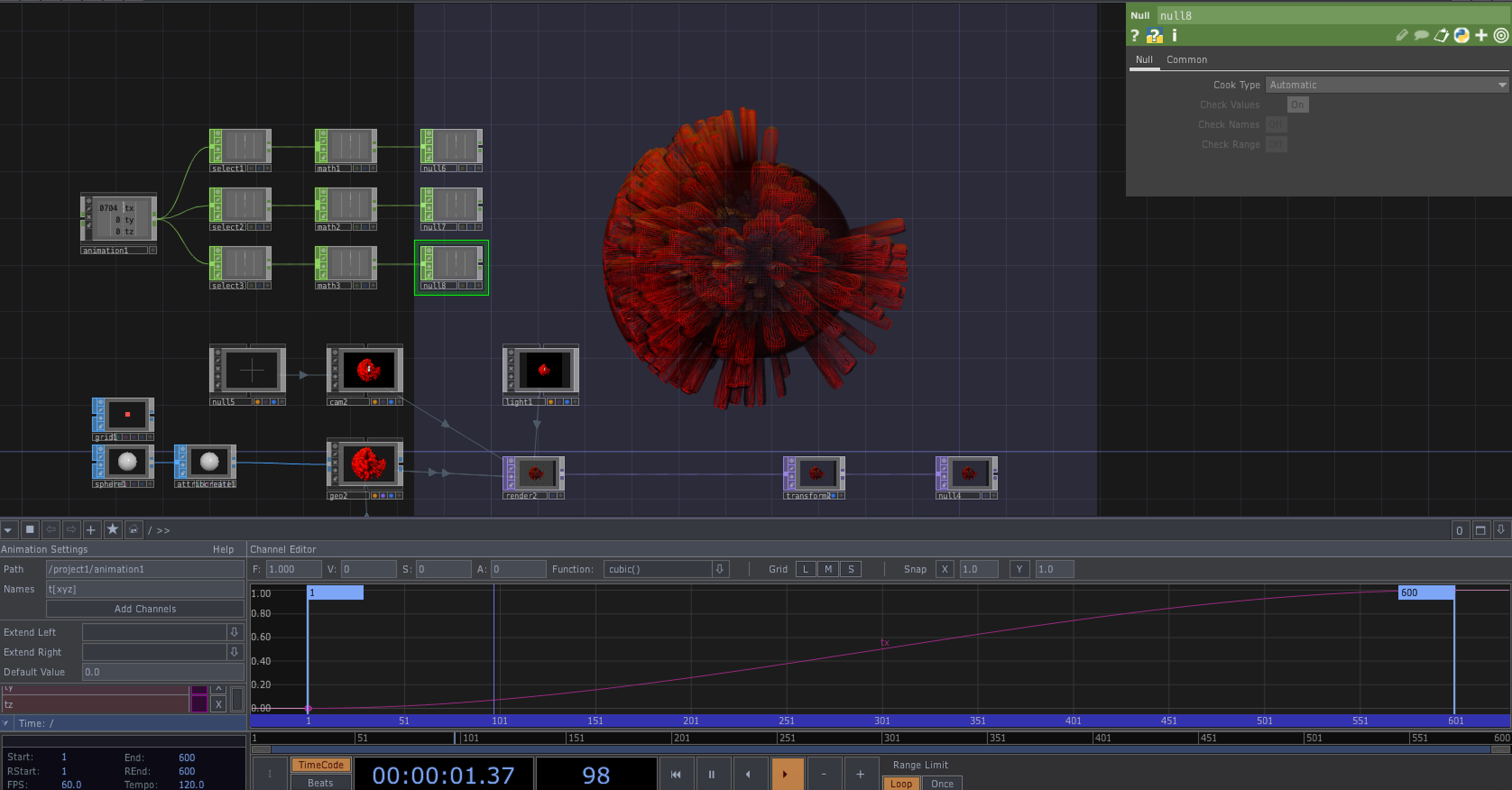Toggle Check Values option on
Image resolution: width=1512 pixels, height=790 pixels.
[x=1298, y=106]
